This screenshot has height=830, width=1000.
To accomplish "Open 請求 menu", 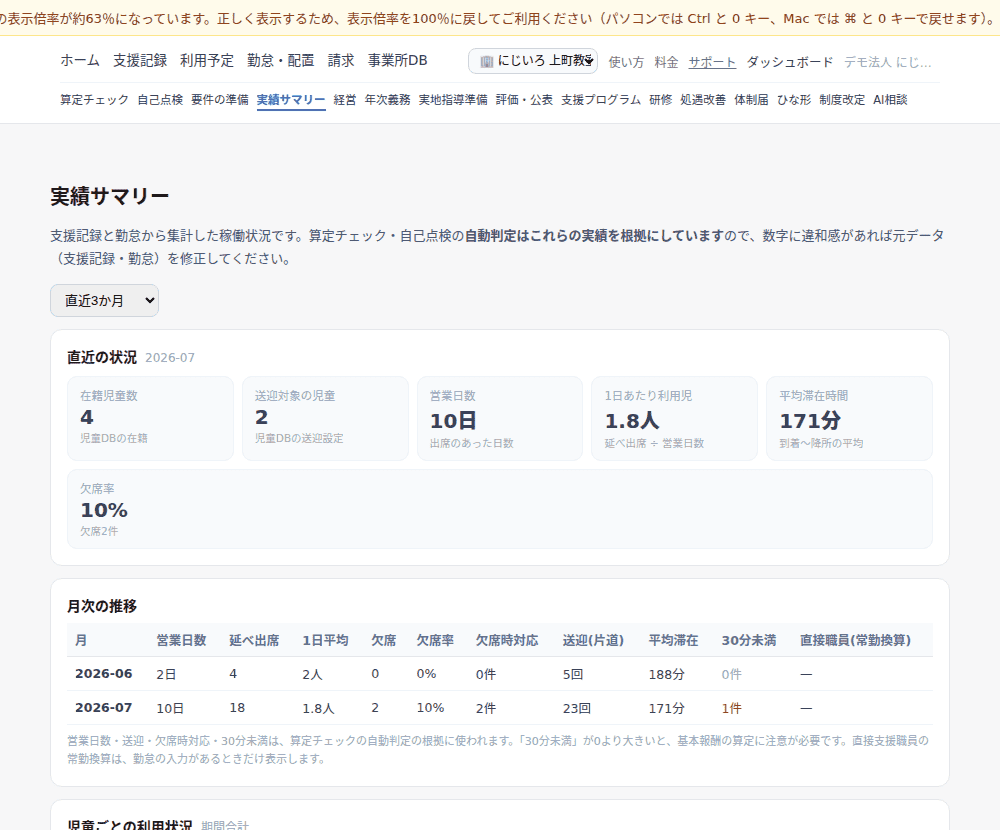I will click(341, 61).
